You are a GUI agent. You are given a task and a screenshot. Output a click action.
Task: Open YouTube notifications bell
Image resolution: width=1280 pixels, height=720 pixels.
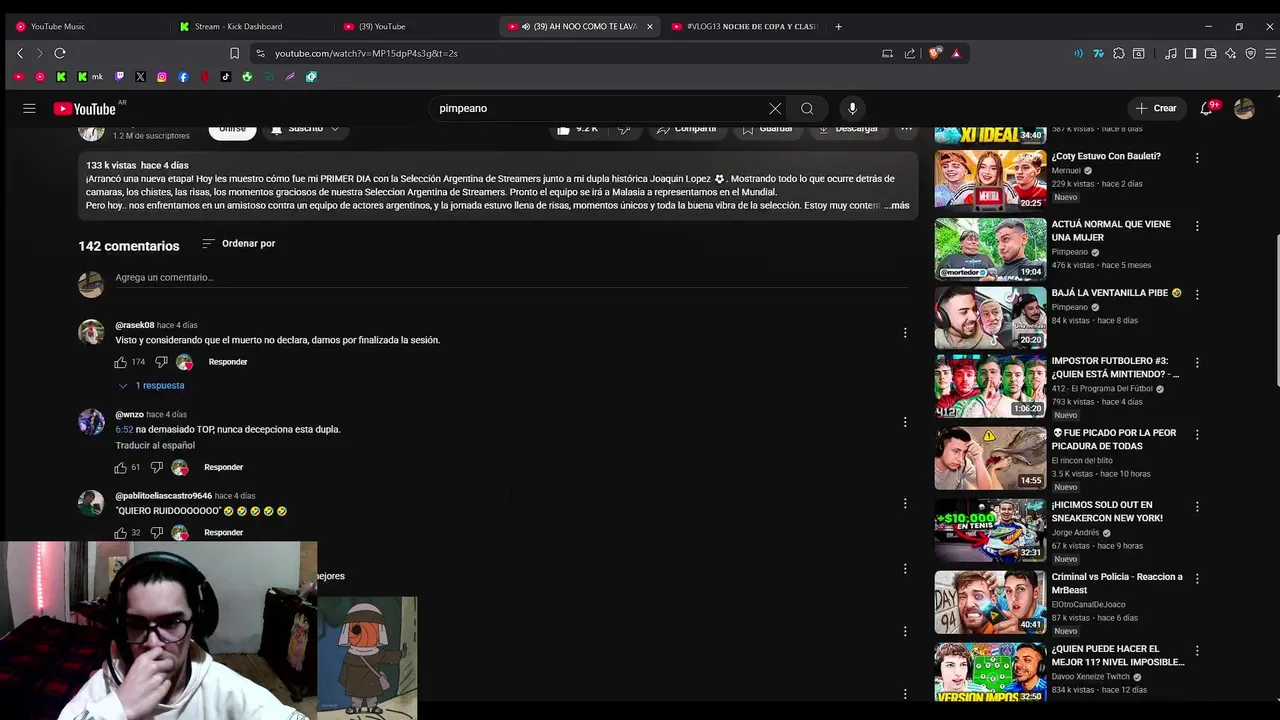pos(1206,108)
